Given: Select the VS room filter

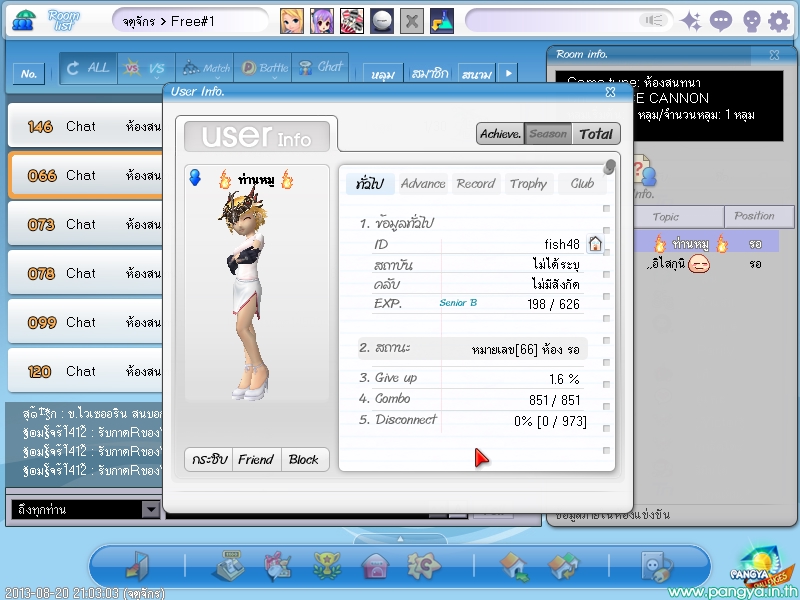Looking at the screenshot, I should click(x=146, y=68).
